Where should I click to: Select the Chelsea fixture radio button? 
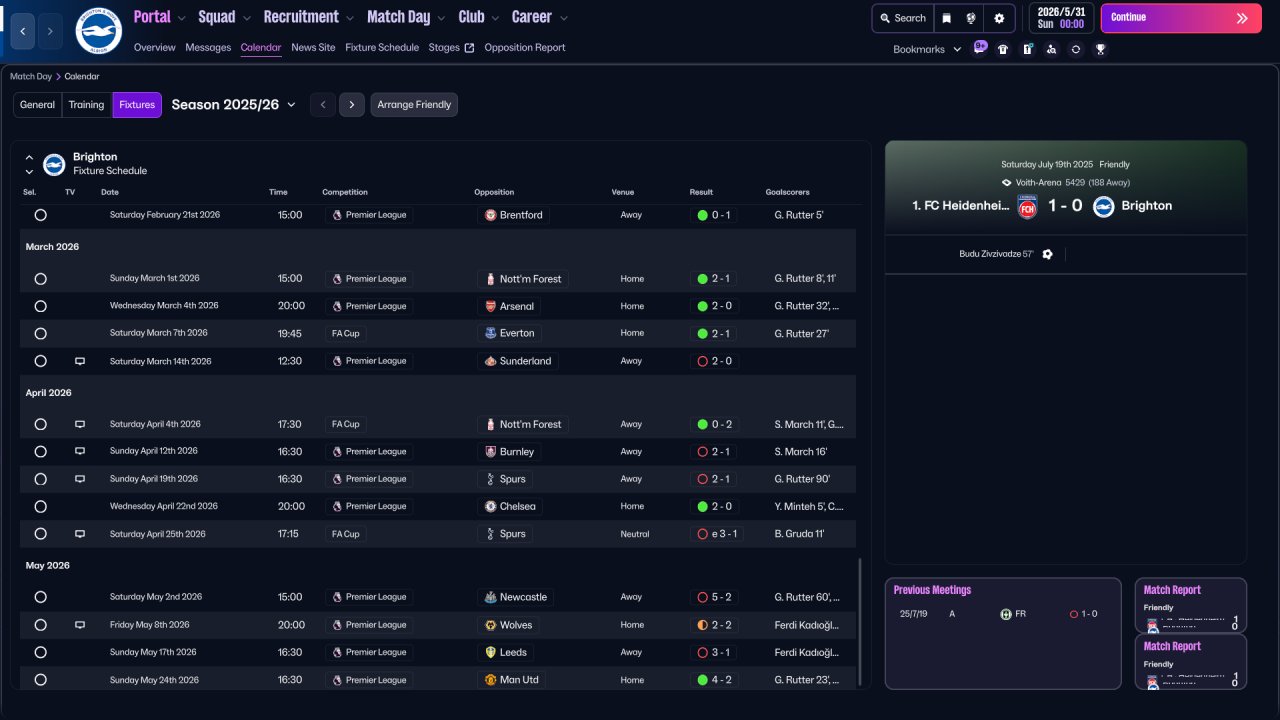point(40,507)
